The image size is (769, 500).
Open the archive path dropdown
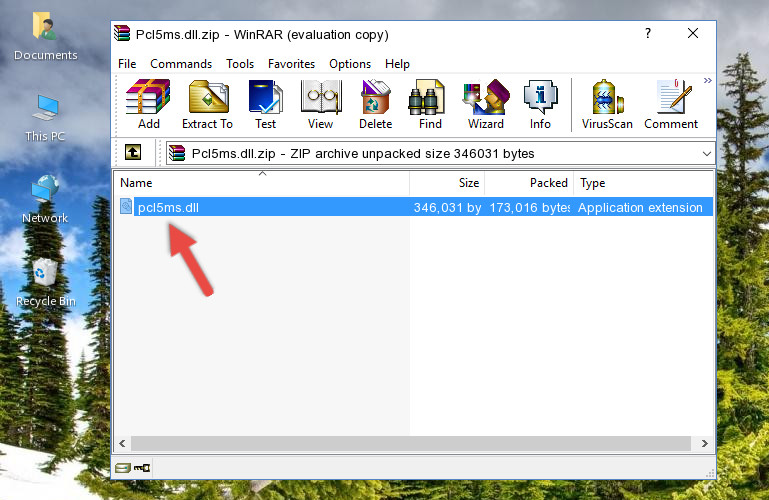[x=706, y=153]
